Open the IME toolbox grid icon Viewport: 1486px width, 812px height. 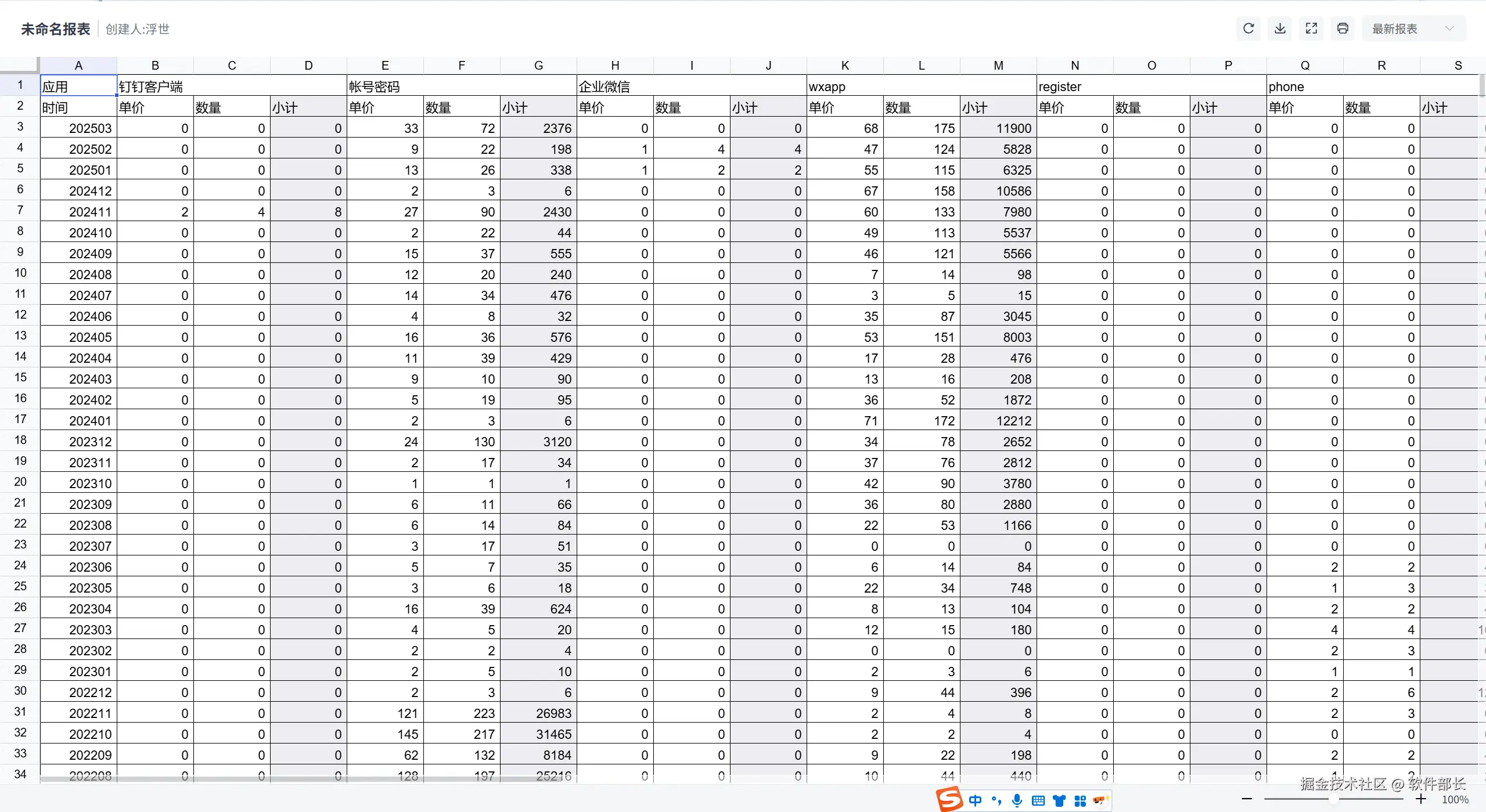[x=1080, y=801]
